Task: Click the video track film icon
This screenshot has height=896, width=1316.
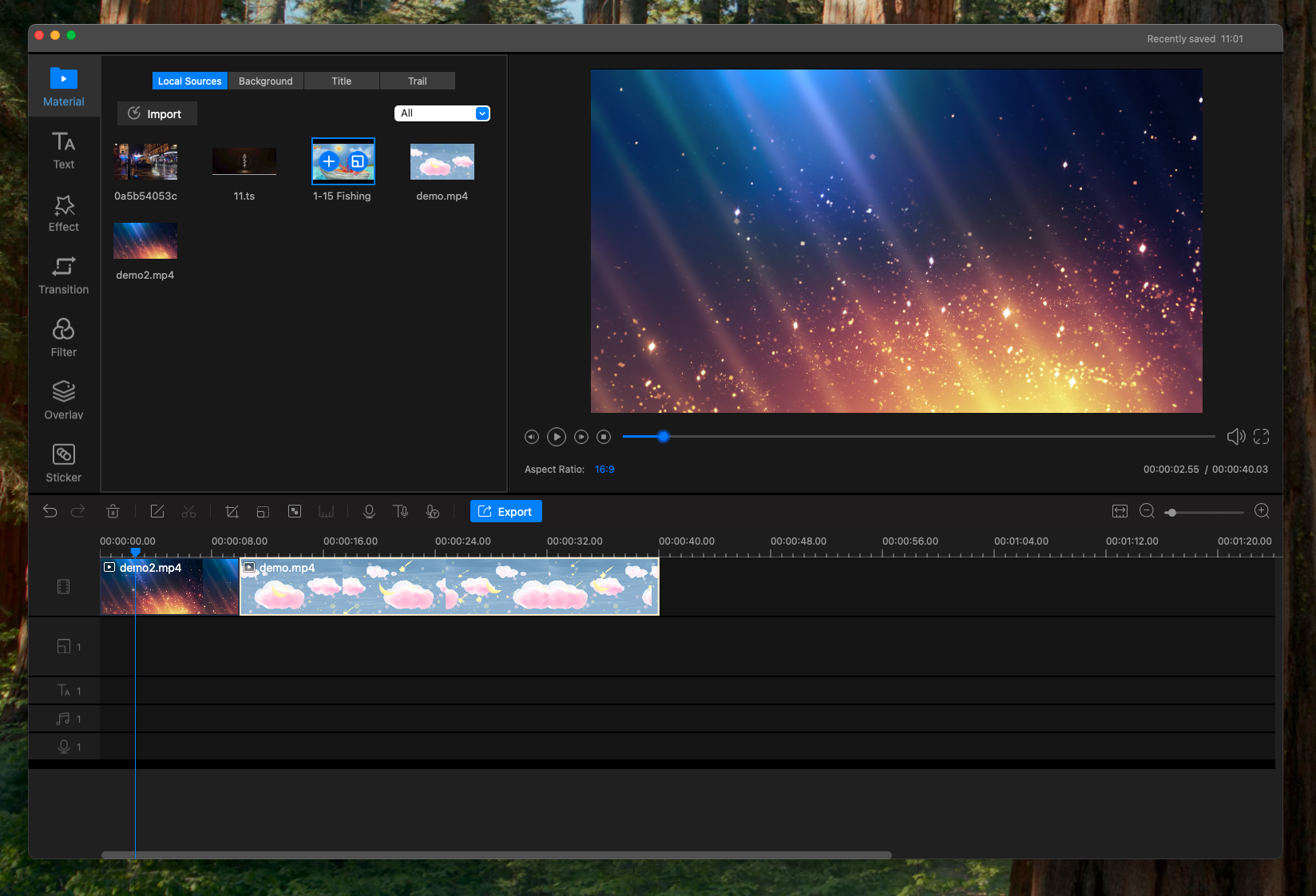Action: click(64, 587)
